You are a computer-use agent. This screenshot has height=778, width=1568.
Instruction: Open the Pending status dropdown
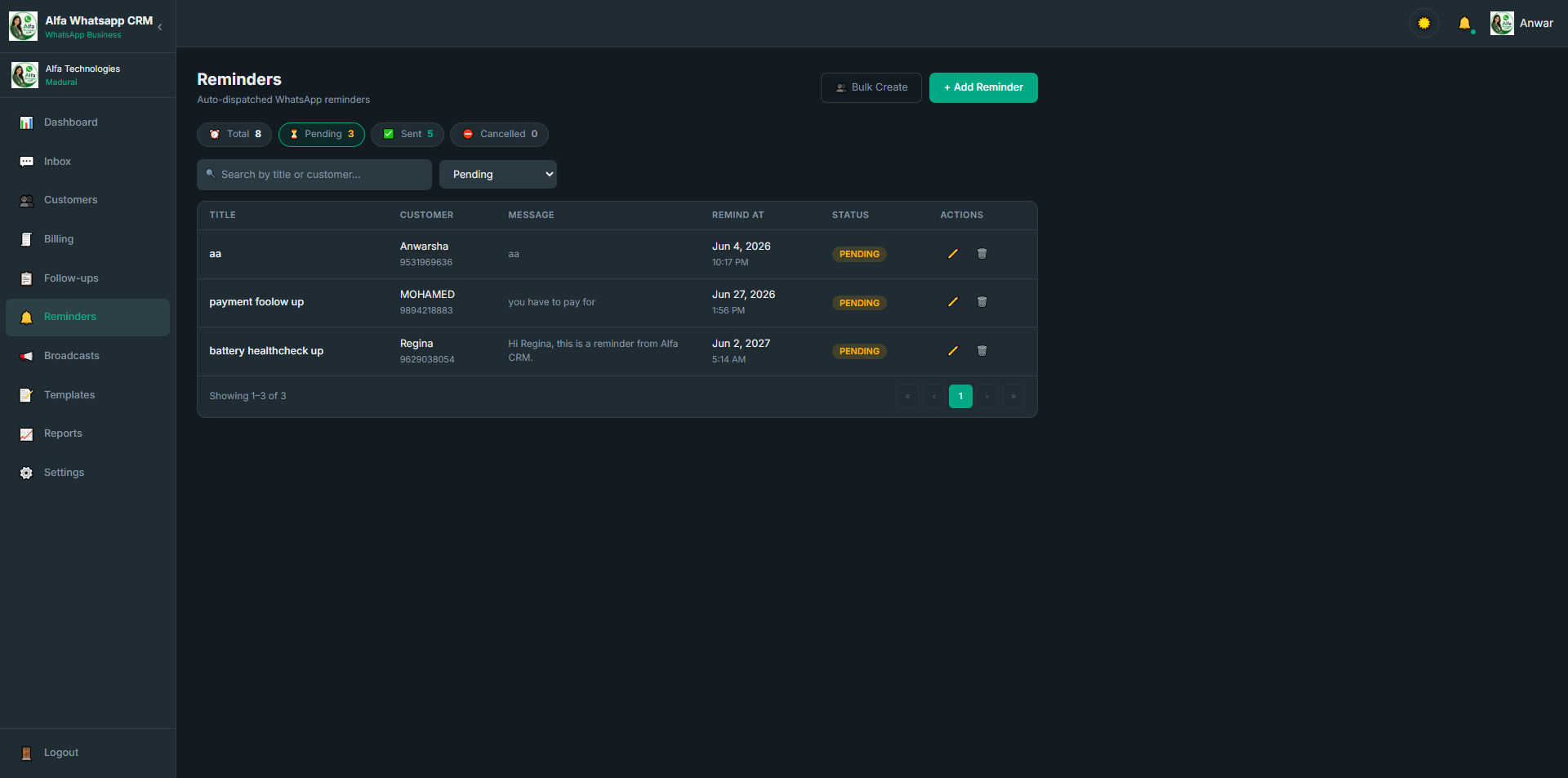click(x=498, y=175)
